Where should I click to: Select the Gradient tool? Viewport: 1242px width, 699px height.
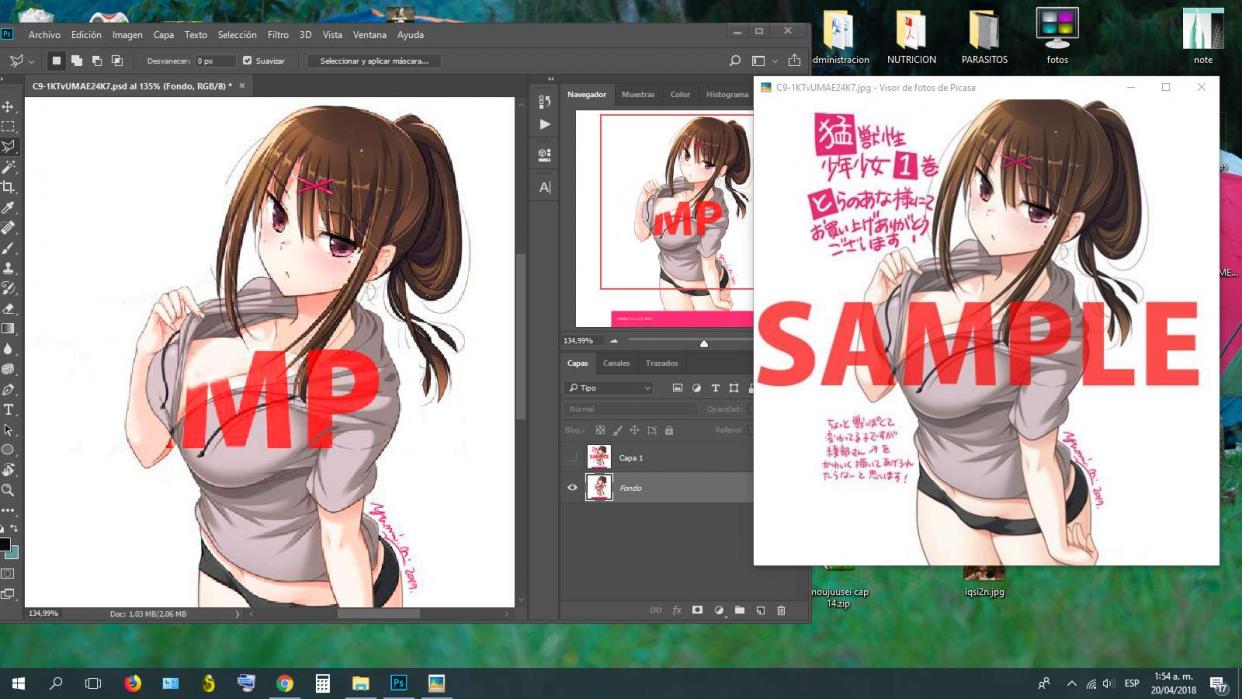click(8, 329)
